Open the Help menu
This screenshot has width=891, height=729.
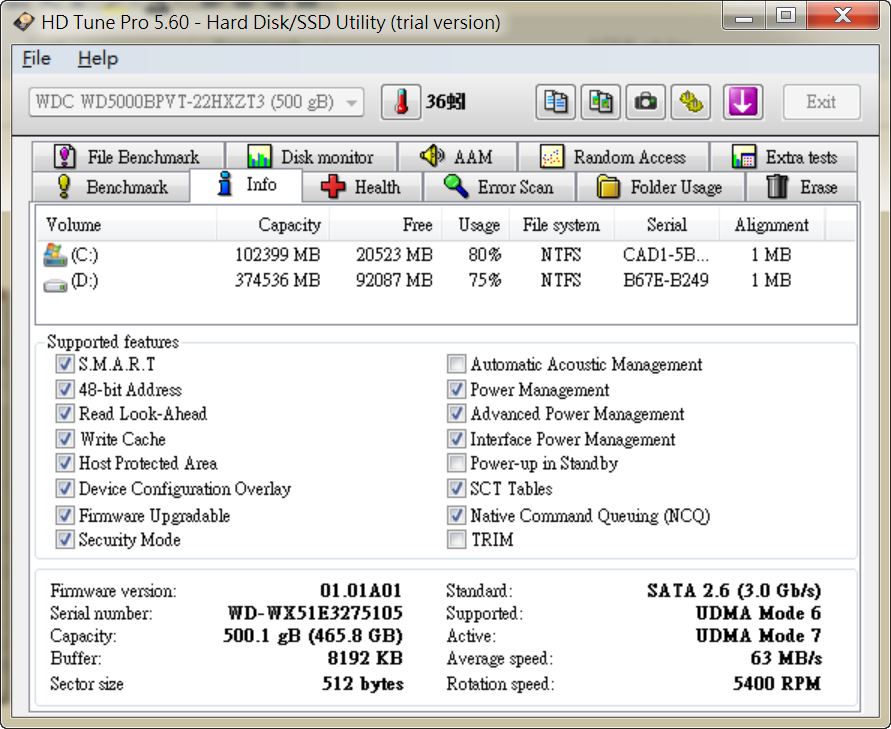click(98, 59)
